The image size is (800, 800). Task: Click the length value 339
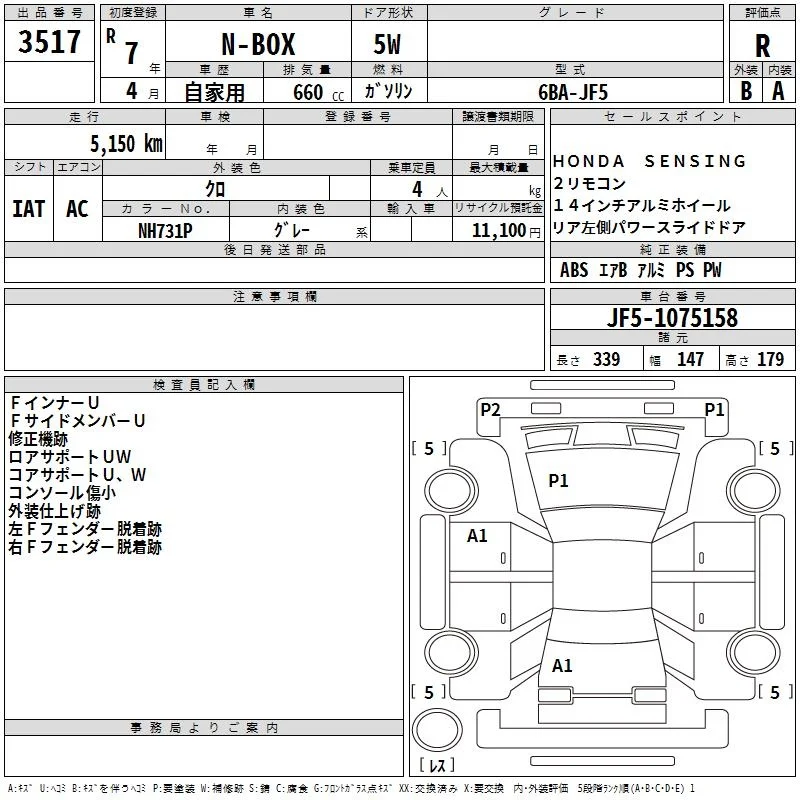pyautogui.click(x=606, y=359)
